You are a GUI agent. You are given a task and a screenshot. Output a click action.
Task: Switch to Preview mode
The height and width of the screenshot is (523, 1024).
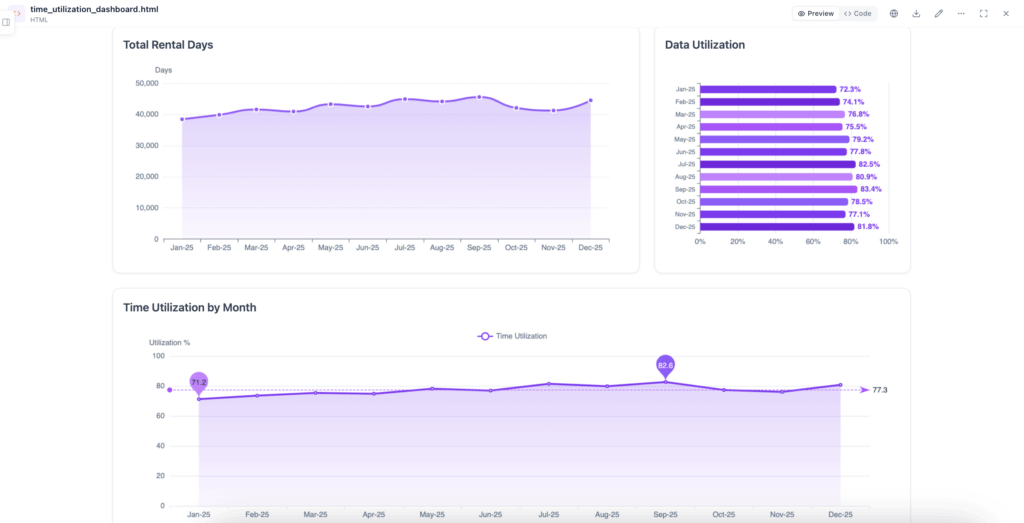pos(816,14)
